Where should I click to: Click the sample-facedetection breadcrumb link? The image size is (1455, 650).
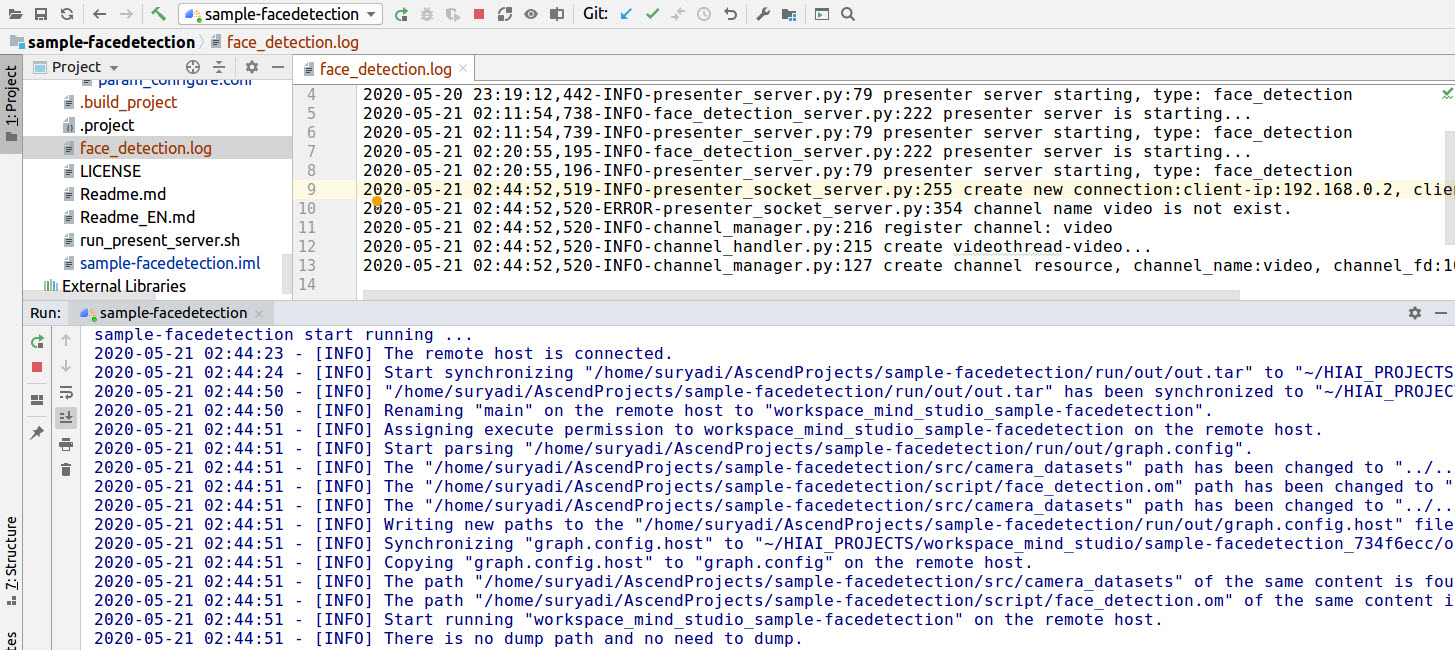(x=110, y=42)
